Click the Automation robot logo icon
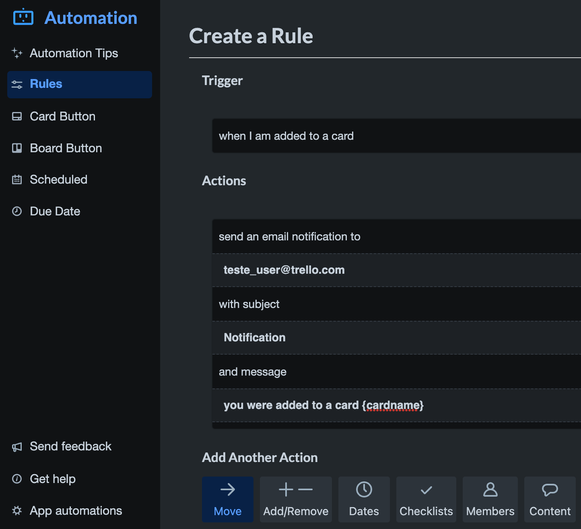This screenshot has height=529, width=581. click(x=23, y=17)
